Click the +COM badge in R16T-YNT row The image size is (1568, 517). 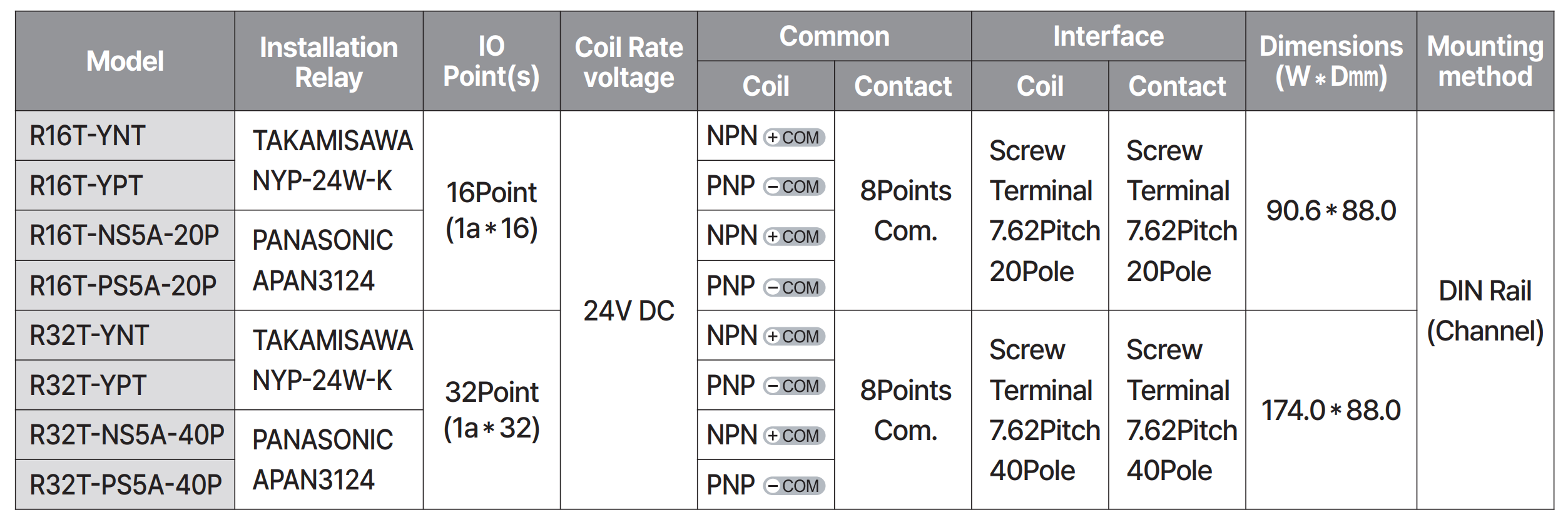(x=793, y=137)
